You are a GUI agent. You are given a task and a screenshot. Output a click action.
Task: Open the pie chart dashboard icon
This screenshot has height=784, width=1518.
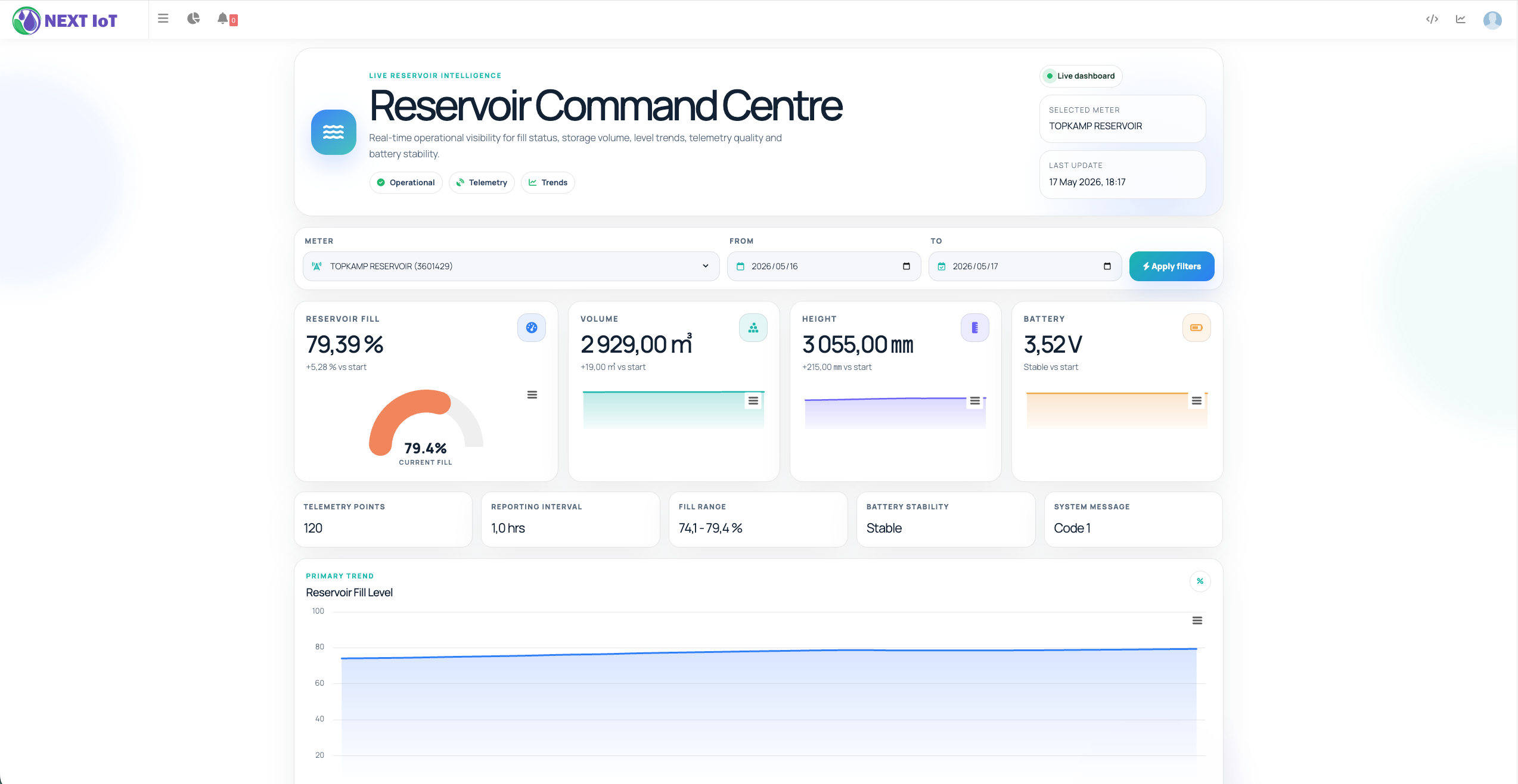tap(193, 18)
